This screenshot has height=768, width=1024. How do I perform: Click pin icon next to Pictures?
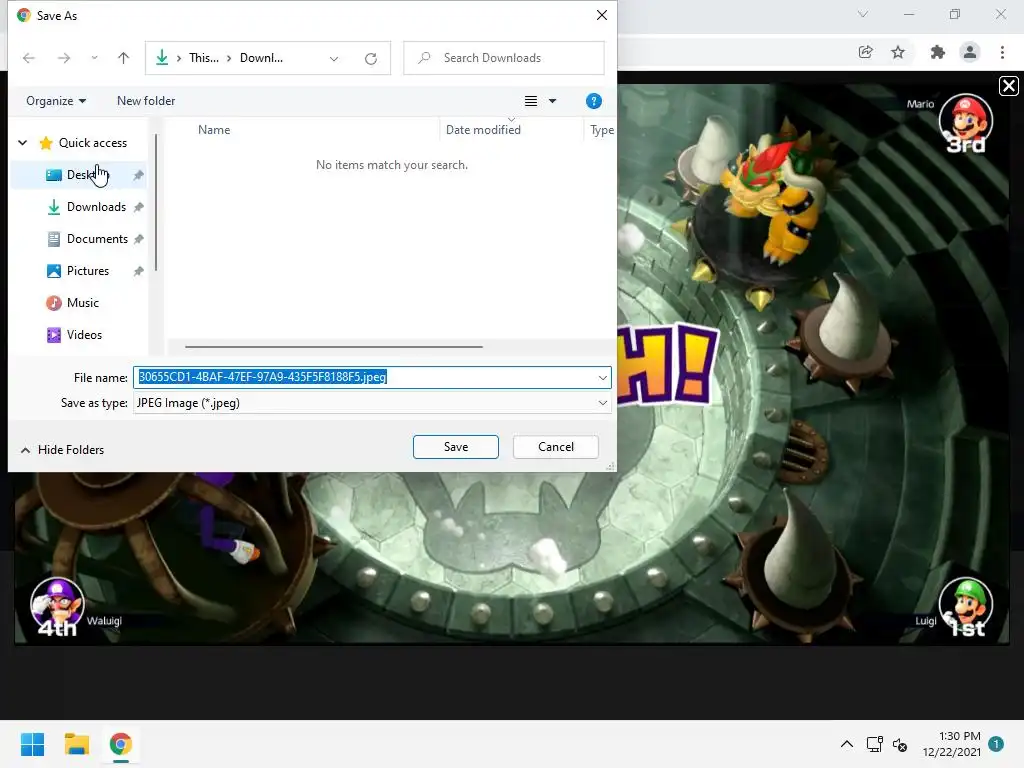click(x=138, y=271)
